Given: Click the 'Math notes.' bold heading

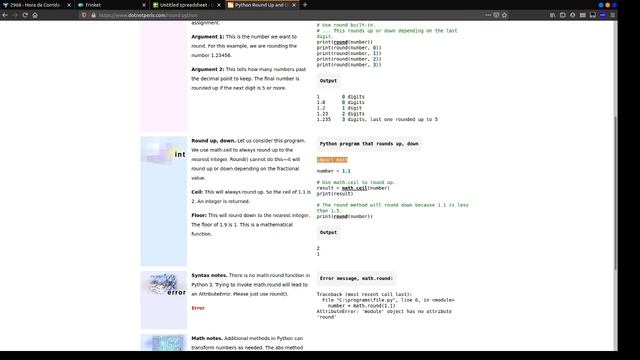Looking at the screenshot, I should [x=207, y=338].
